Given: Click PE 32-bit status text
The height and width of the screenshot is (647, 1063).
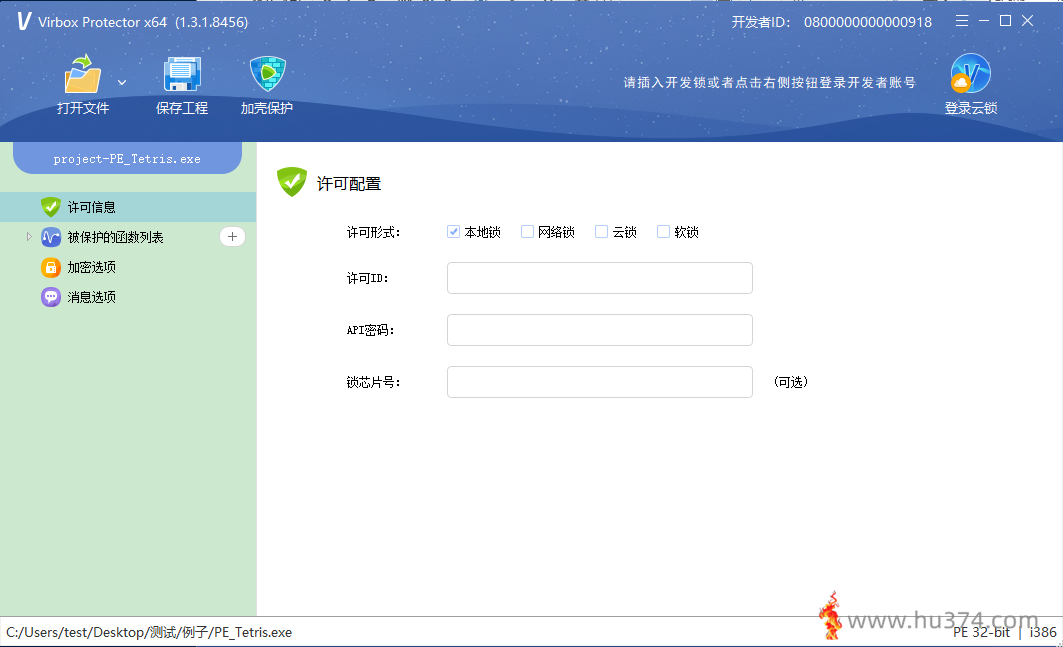Looking at the screenshot, I should click(981, 632).
